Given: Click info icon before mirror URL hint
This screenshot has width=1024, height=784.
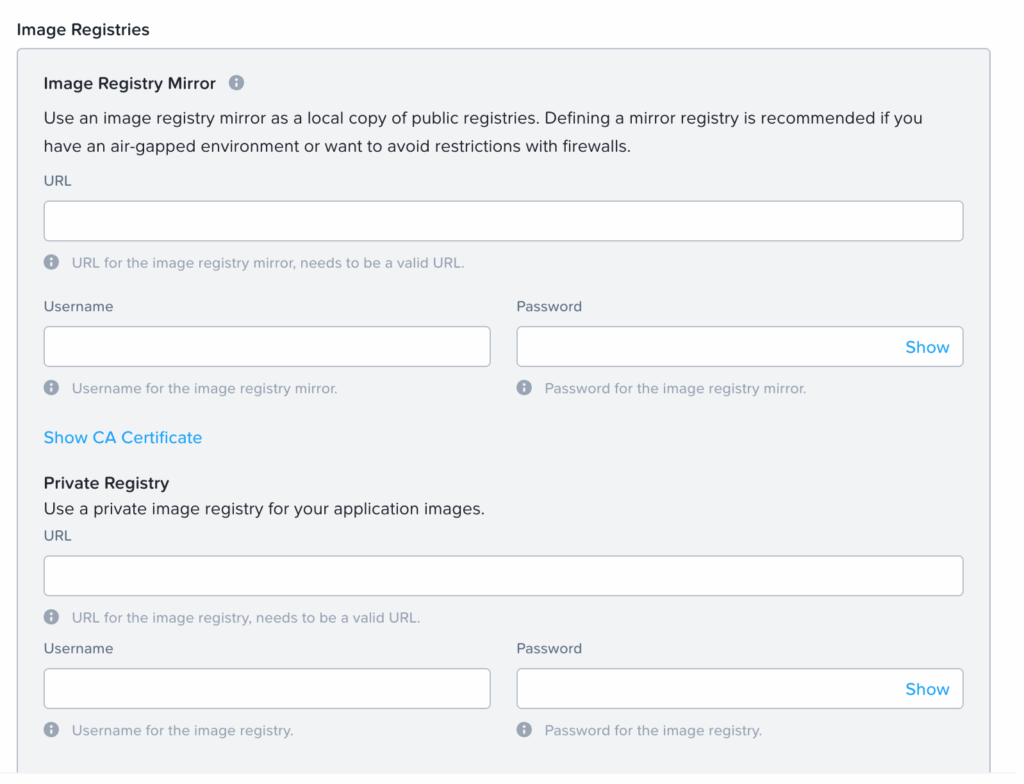Looking at the screenshot, I should coord(52,263).
